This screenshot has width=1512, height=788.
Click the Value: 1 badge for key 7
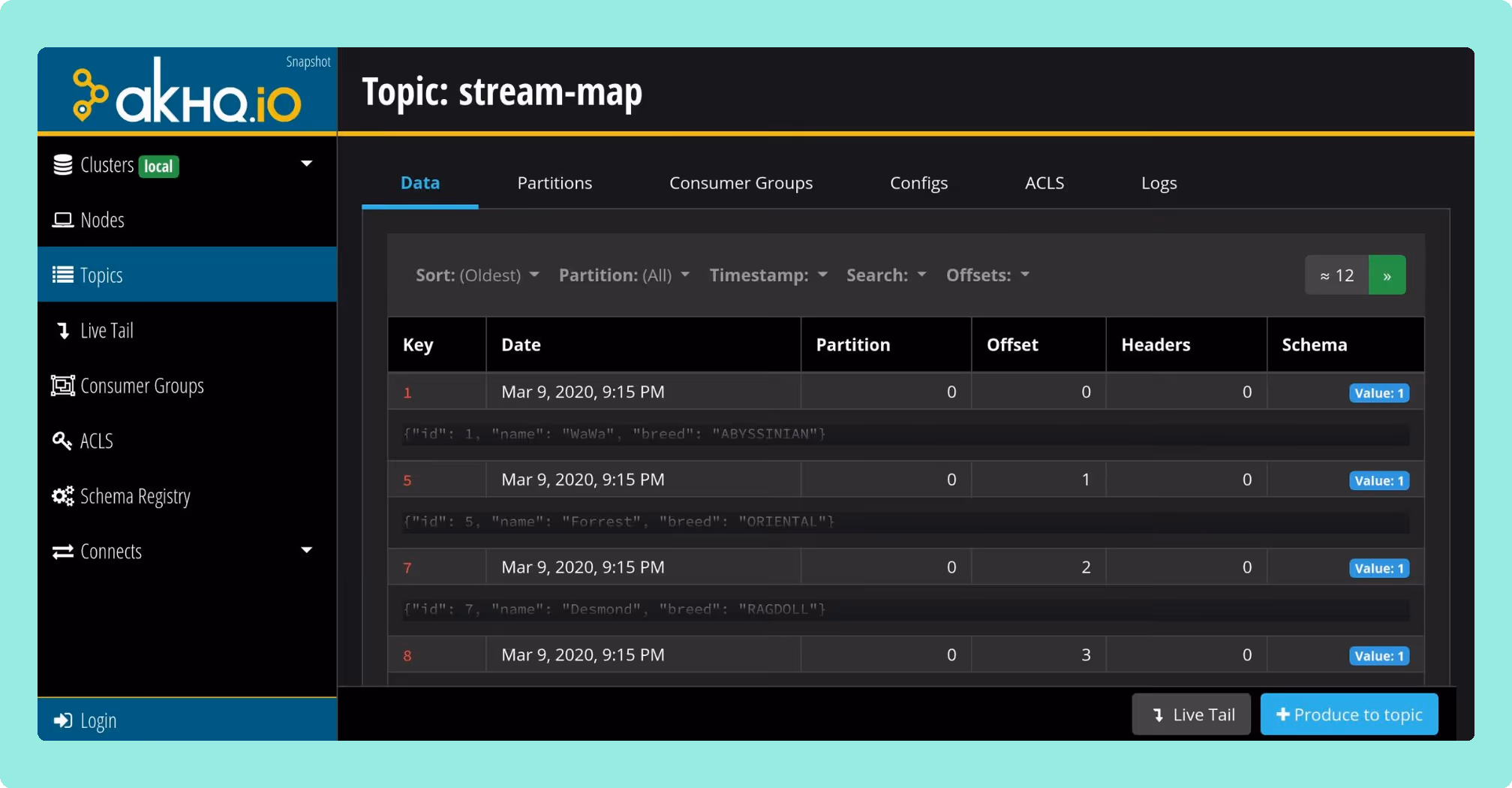pyautogui.click(x=1378, y=569)
